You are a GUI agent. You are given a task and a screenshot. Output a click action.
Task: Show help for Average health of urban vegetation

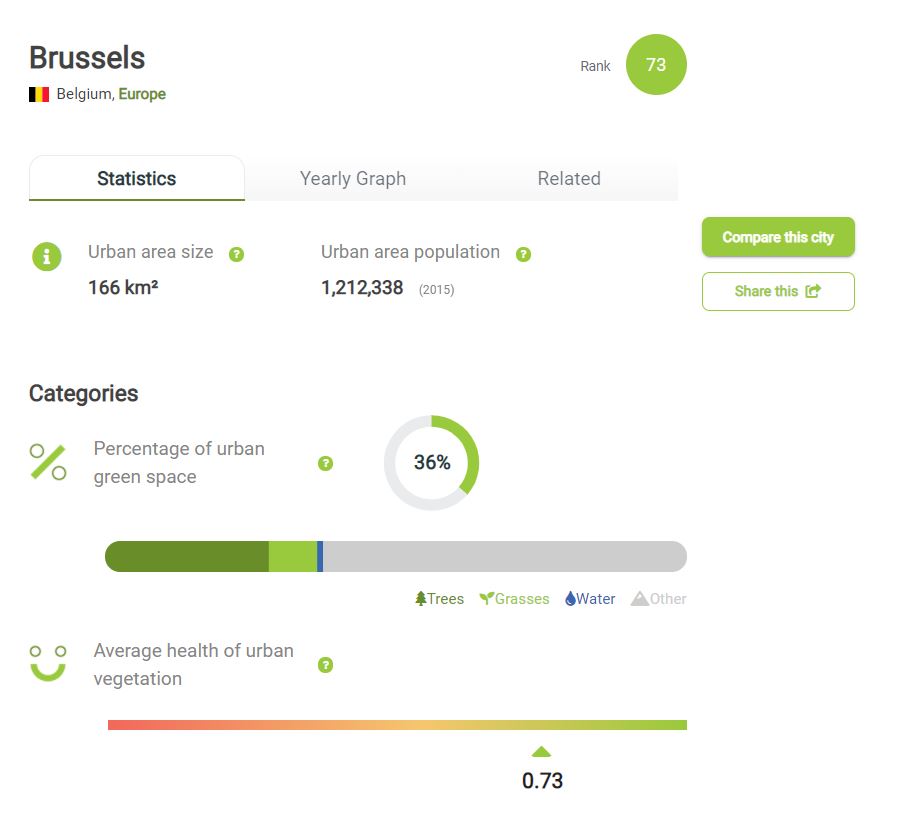click(326, 665)
